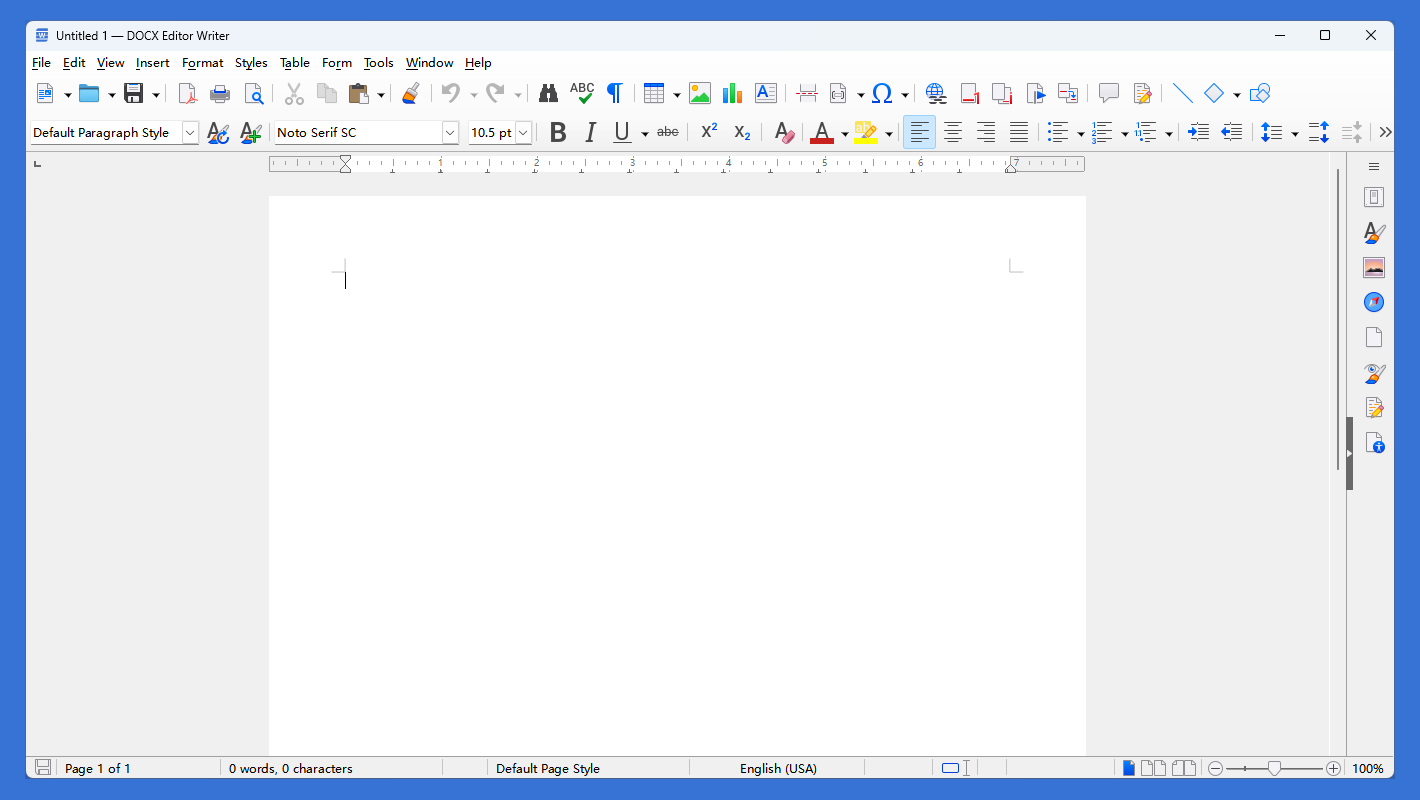
Task: Open the Table menu
Action: 294,63
